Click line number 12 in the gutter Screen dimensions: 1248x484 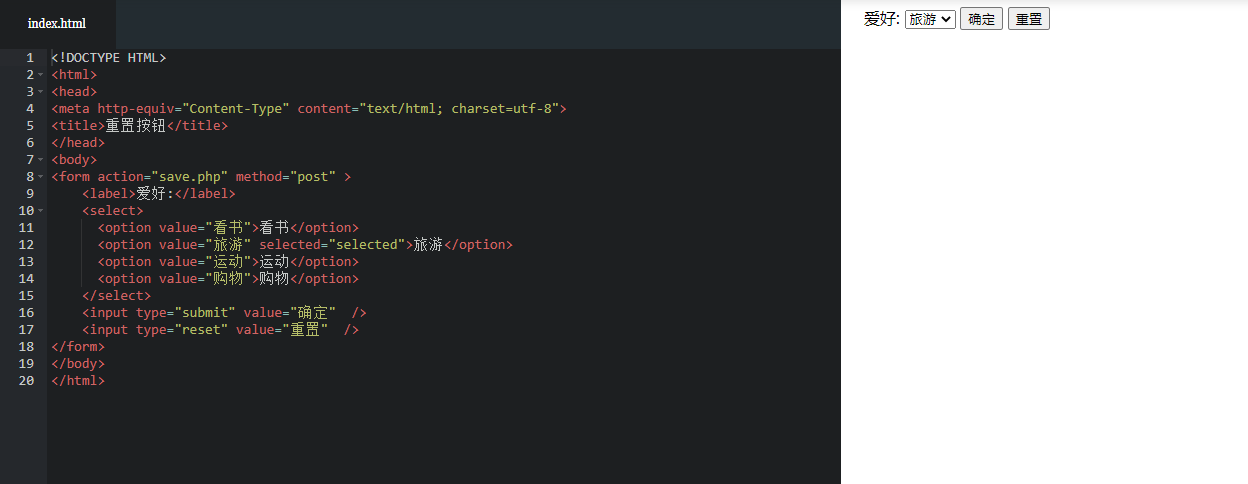click(26, 245)
